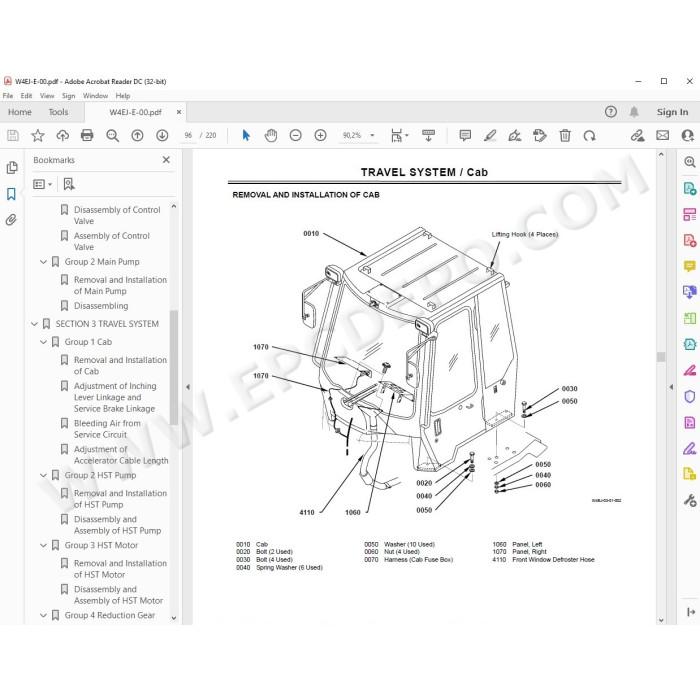Open Removal and Installation of HST Motor bookmark

coord(120,569)
